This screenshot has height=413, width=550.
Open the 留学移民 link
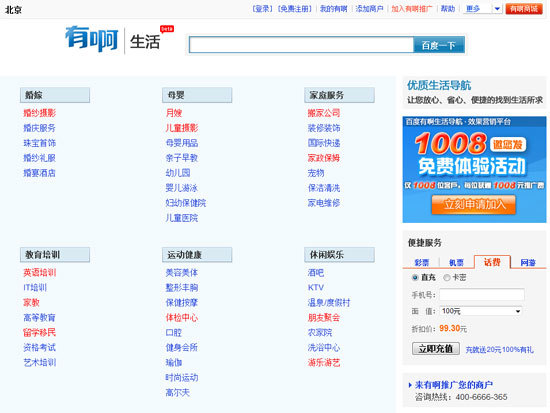tap(39, 333)
